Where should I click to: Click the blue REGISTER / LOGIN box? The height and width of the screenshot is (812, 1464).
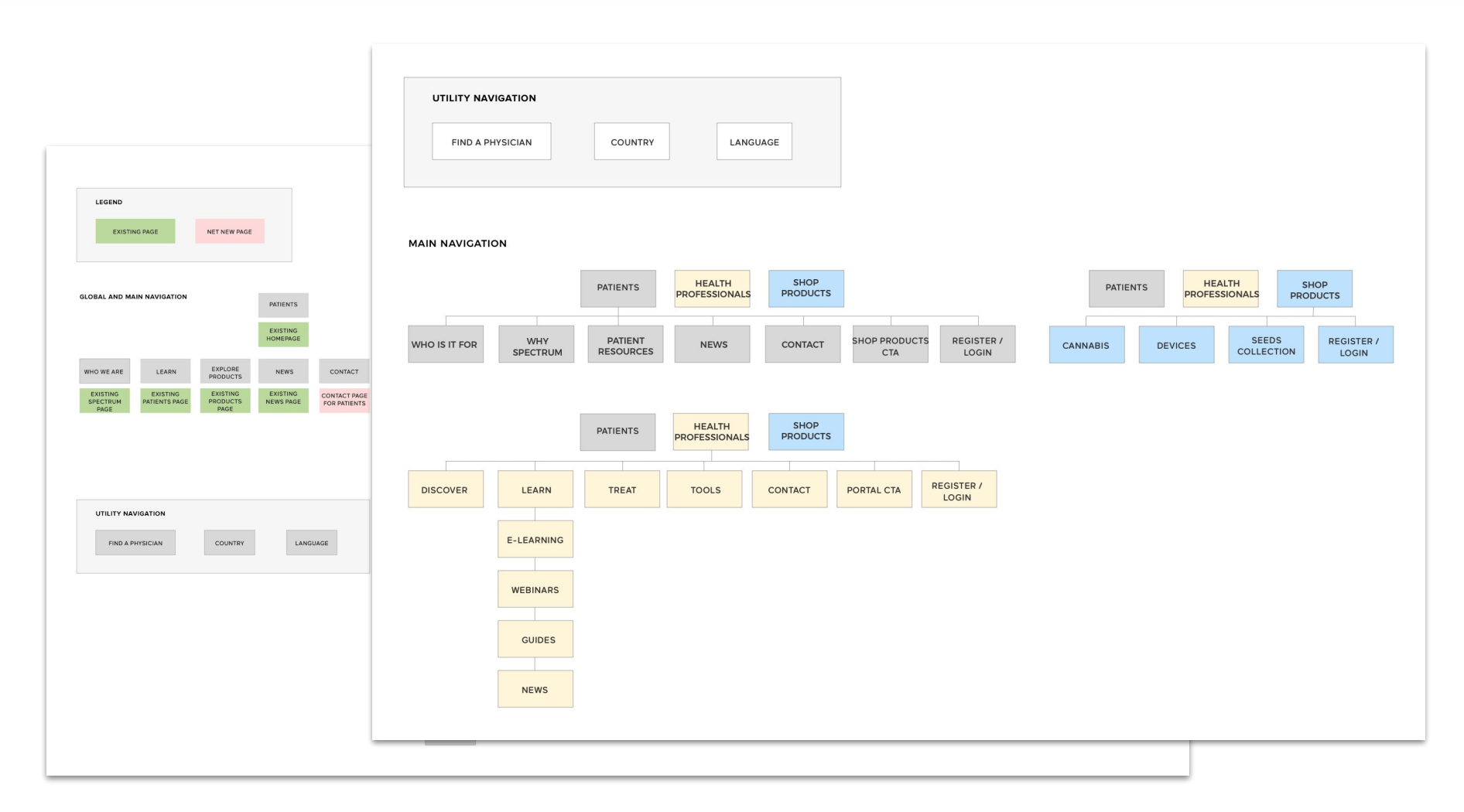coord(1356,345)
